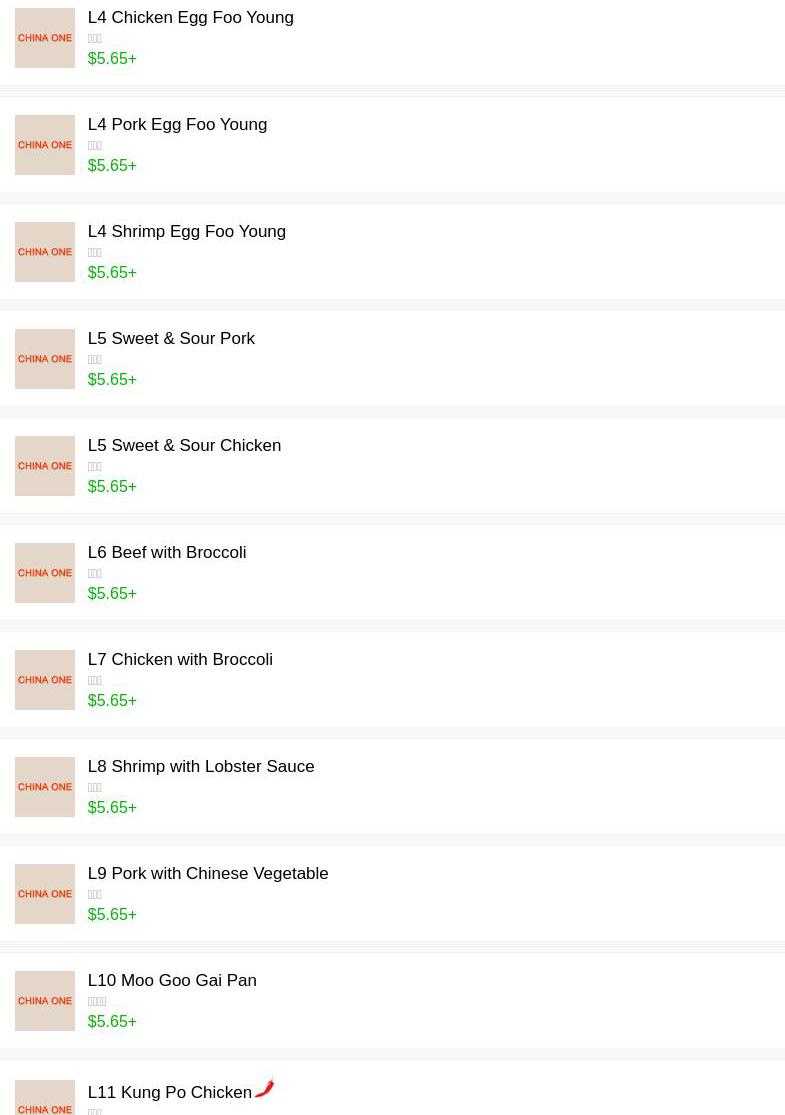Click the China One logo beside L8 Shrimp with Lobster Sauce

point(45,787)
